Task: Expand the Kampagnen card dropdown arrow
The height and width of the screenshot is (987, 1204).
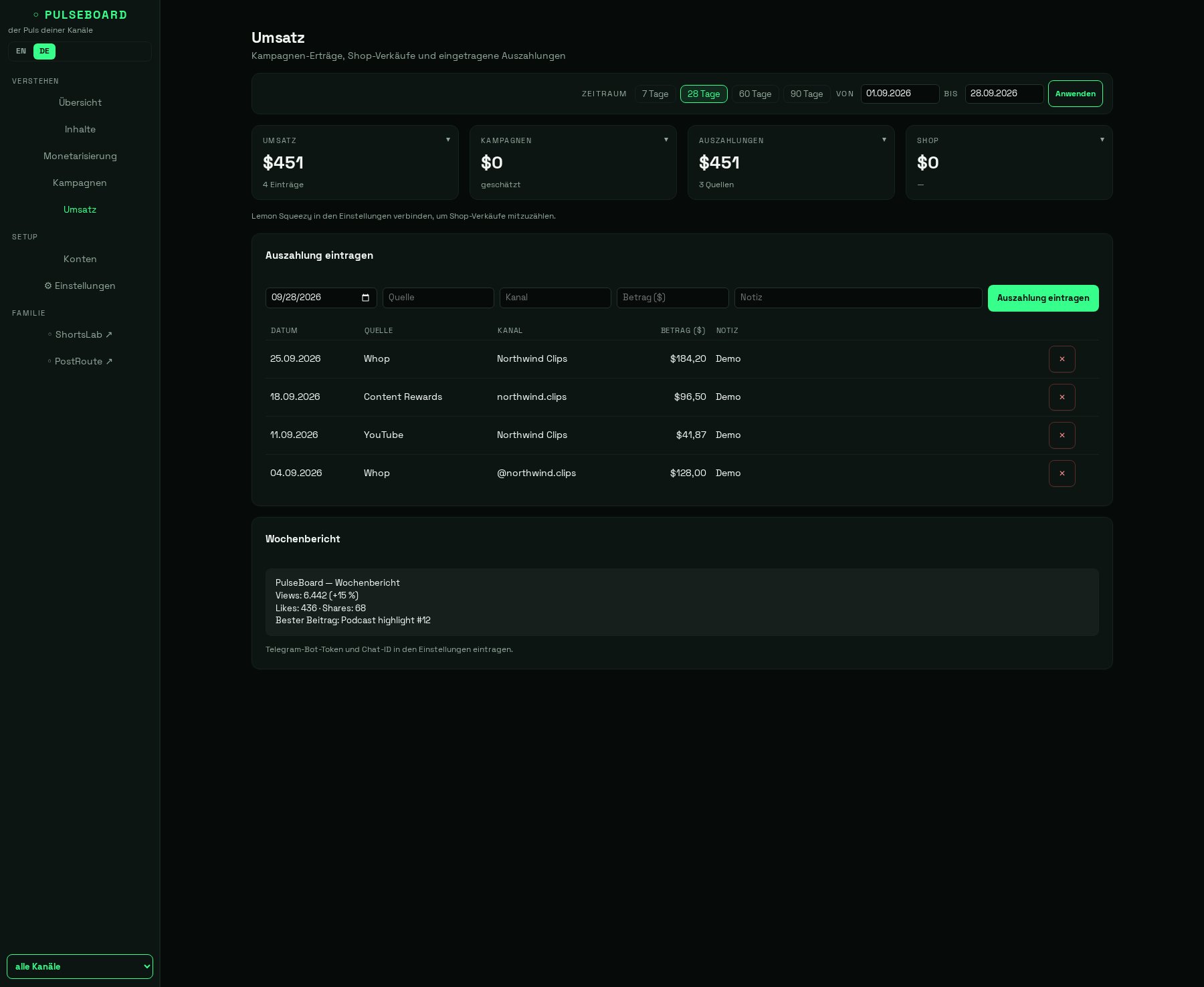Action: tap(666, 140)
